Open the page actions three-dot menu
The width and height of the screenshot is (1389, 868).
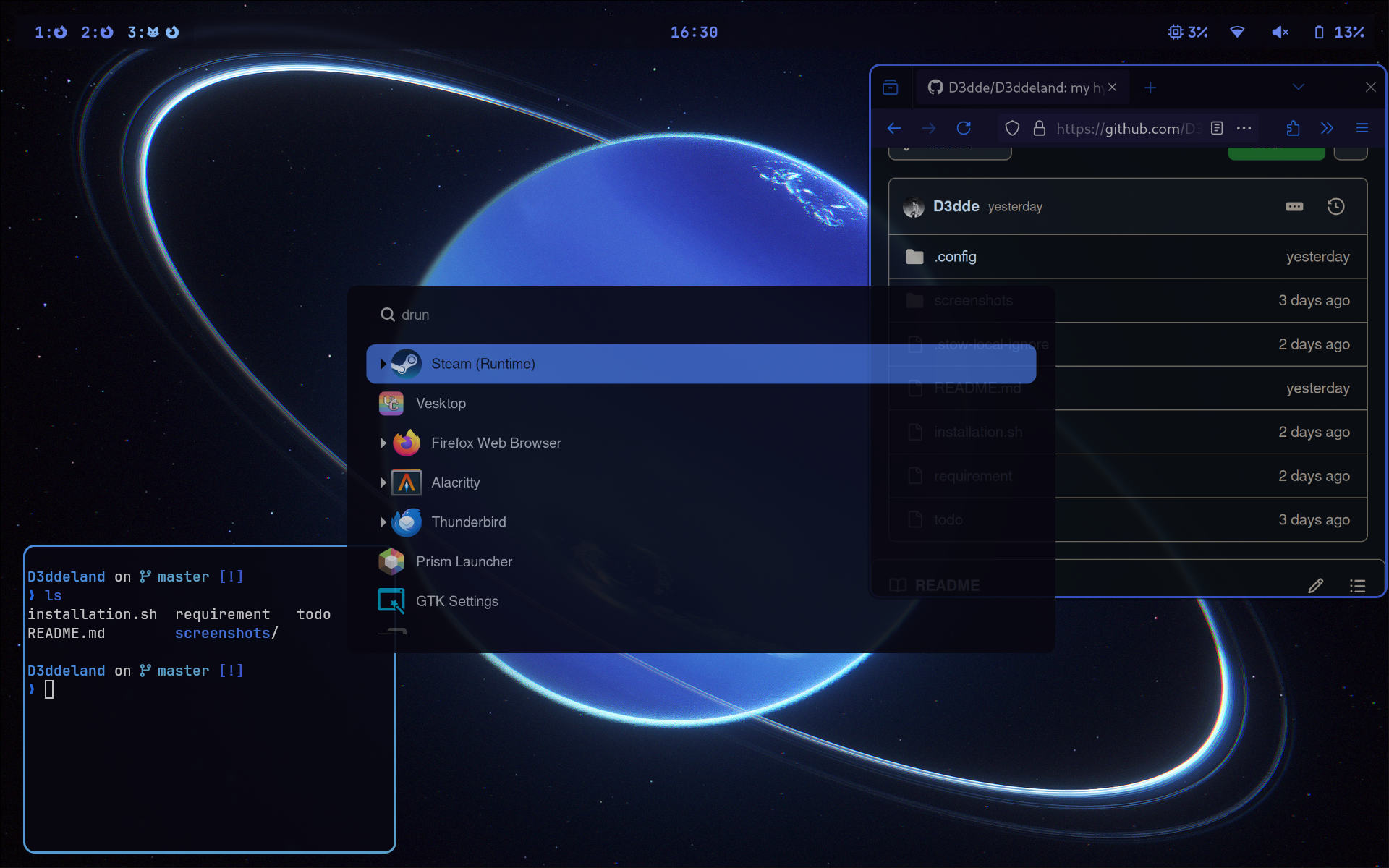1244,129
